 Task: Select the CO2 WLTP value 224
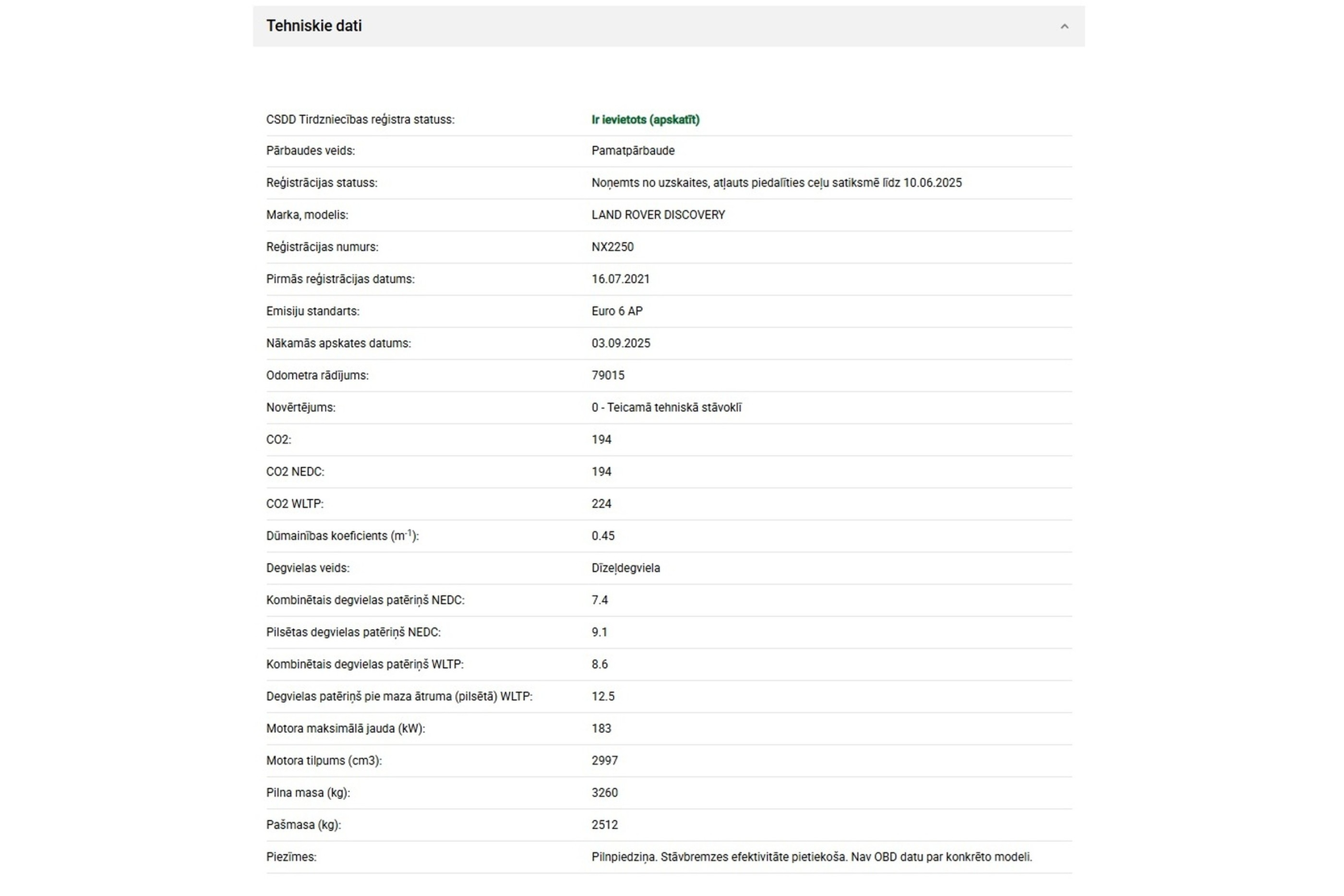(601, 503)
